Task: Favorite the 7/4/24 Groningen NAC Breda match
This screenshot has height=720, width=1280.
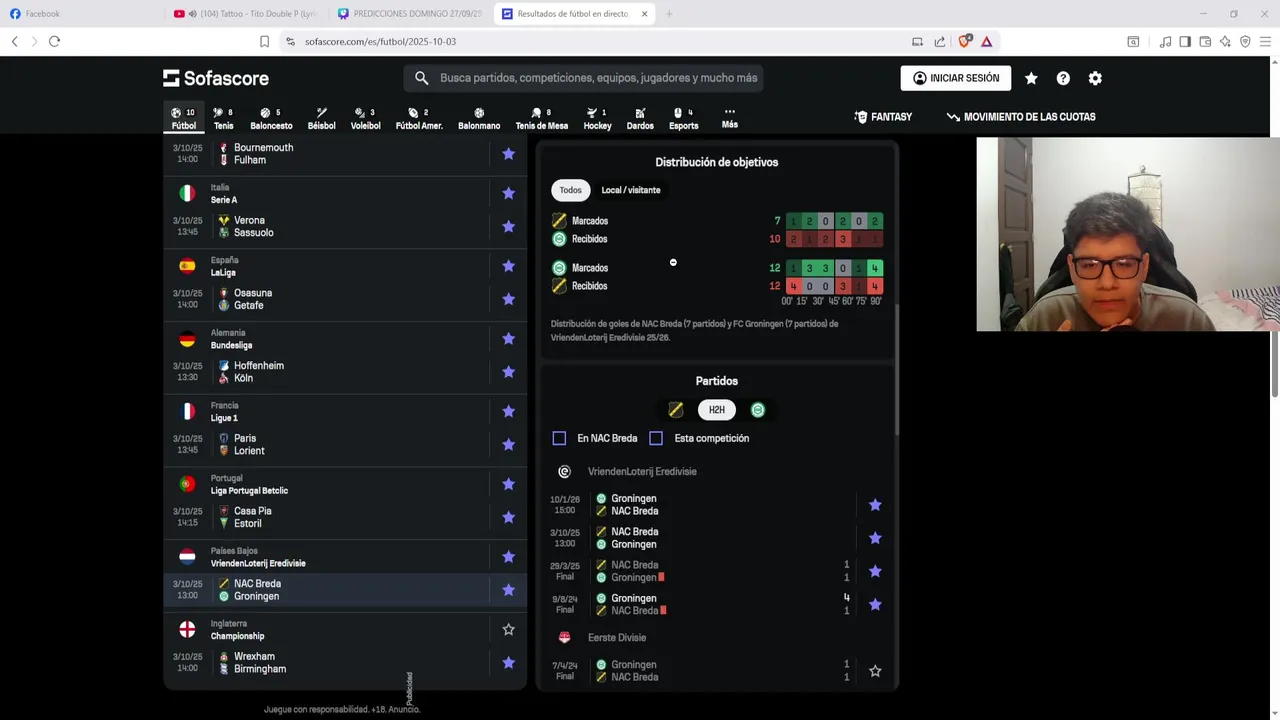Action: pyautogui.click(x=875, y=671)
